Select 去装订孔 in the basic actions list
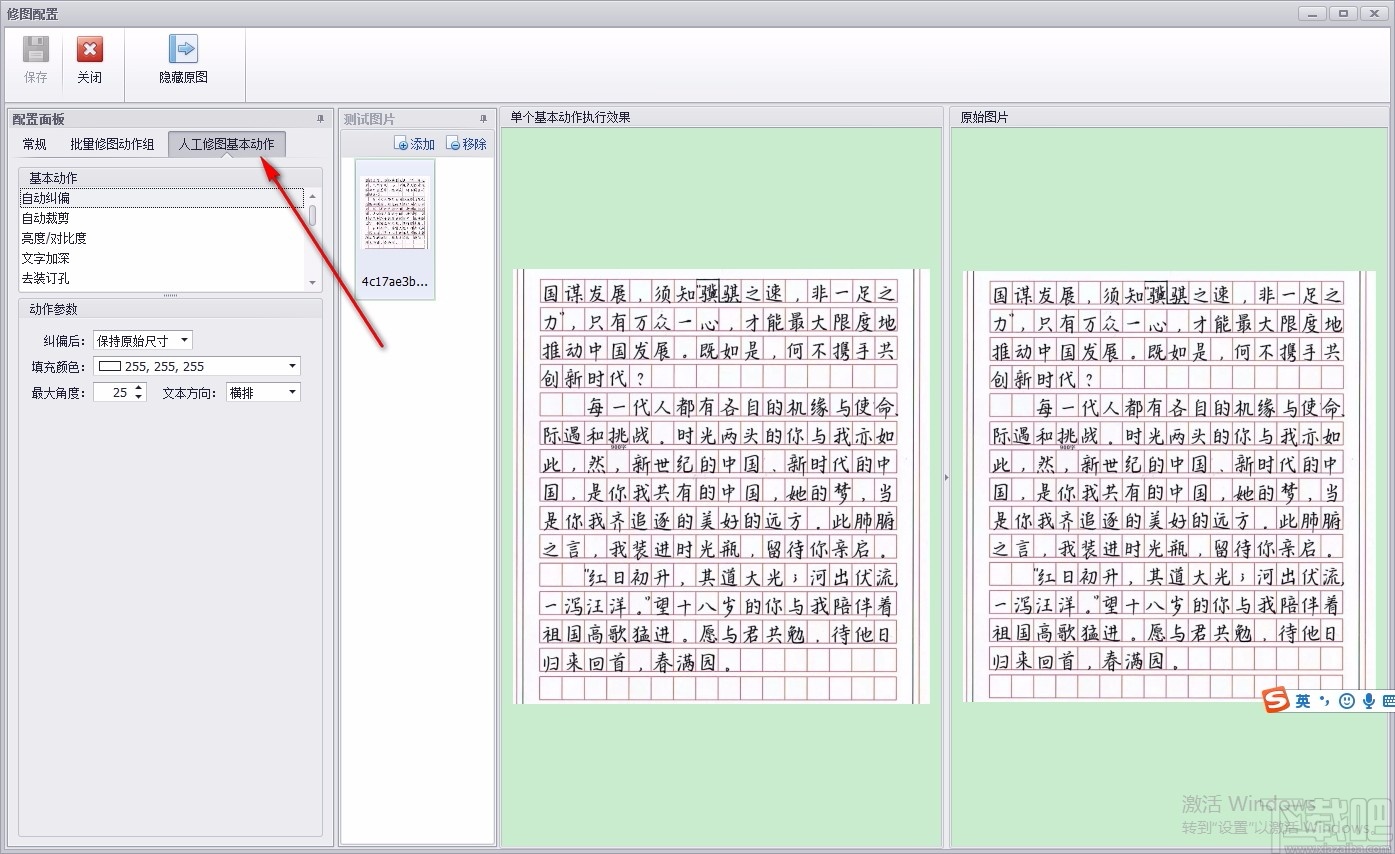 pyautogui.click(x=161, y=278)
